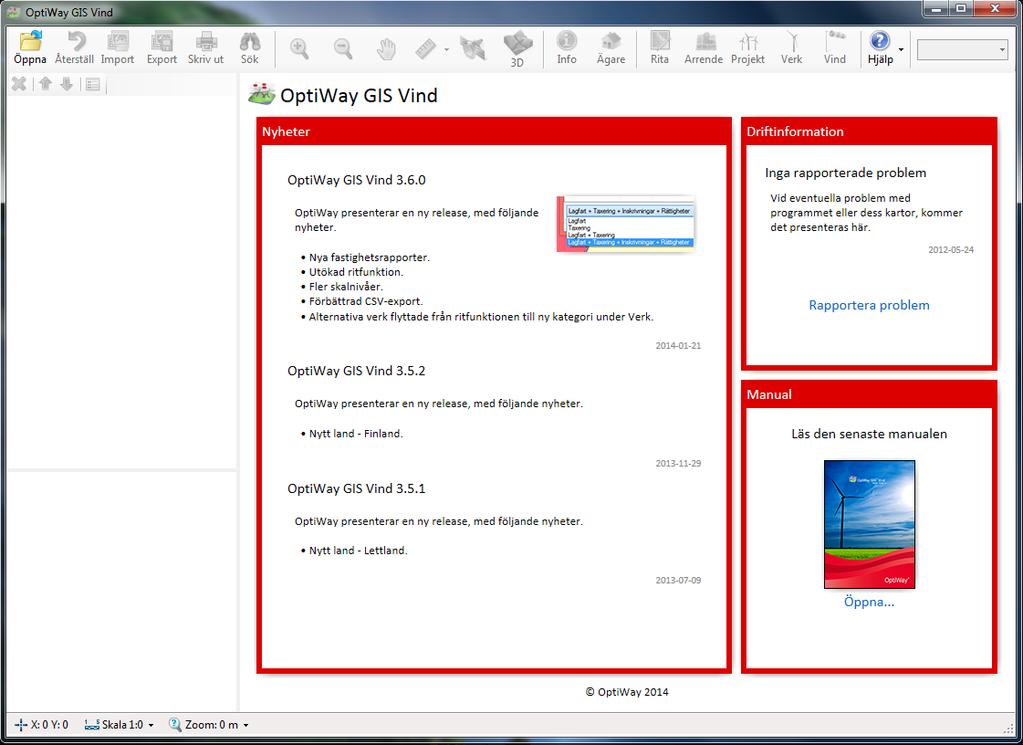1023x745 pixels.
Task: Select the zoom out magnifier tool
Action: pyautogui.click(x=343, y=48)
